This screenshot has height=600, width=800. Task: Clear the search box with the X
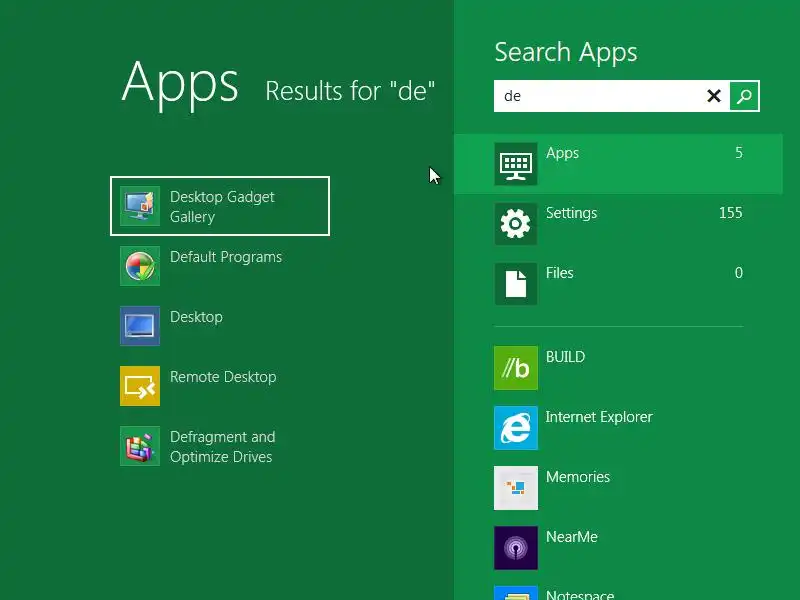pos(714,95)
